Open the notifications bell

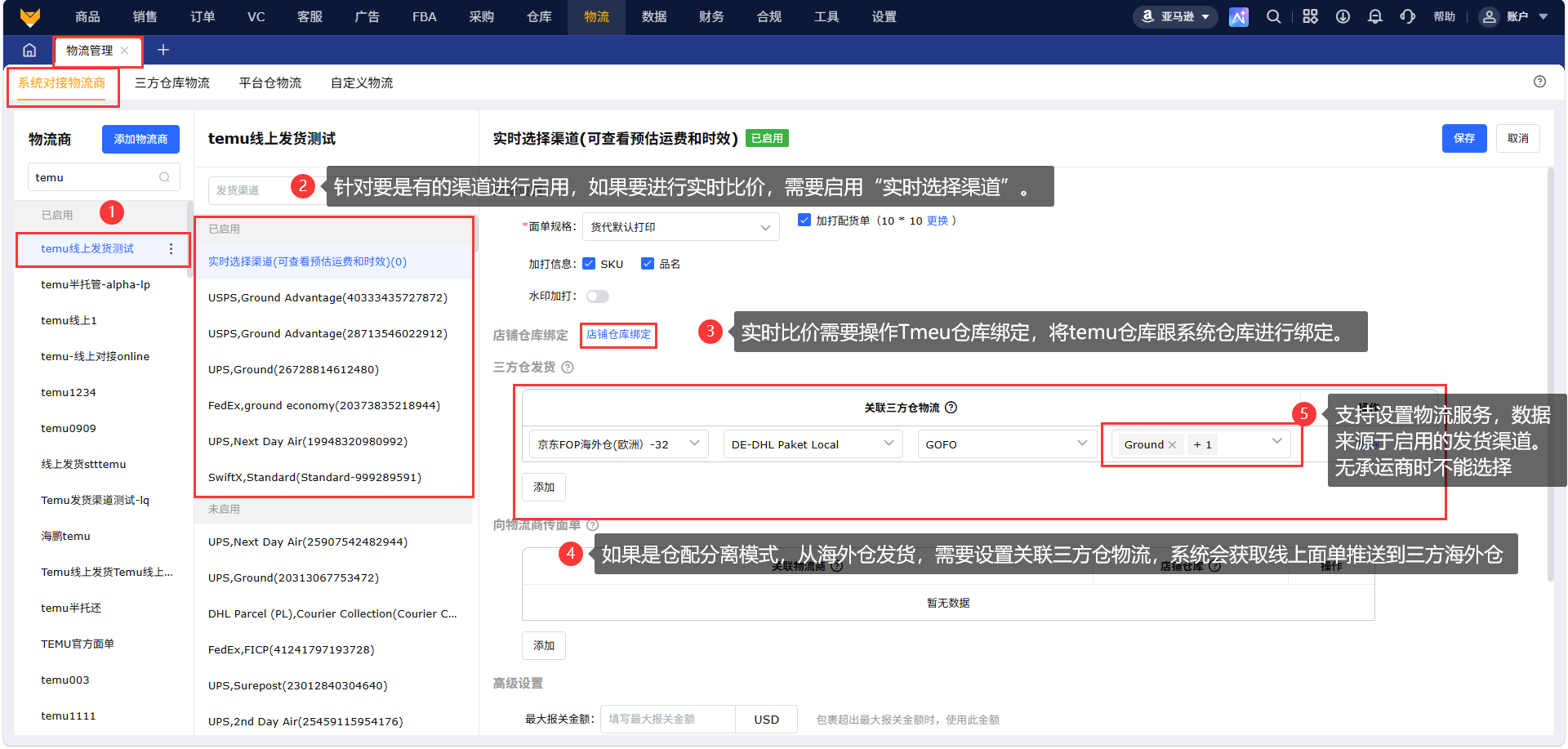pyautogui.click(x=1375, y=16)
